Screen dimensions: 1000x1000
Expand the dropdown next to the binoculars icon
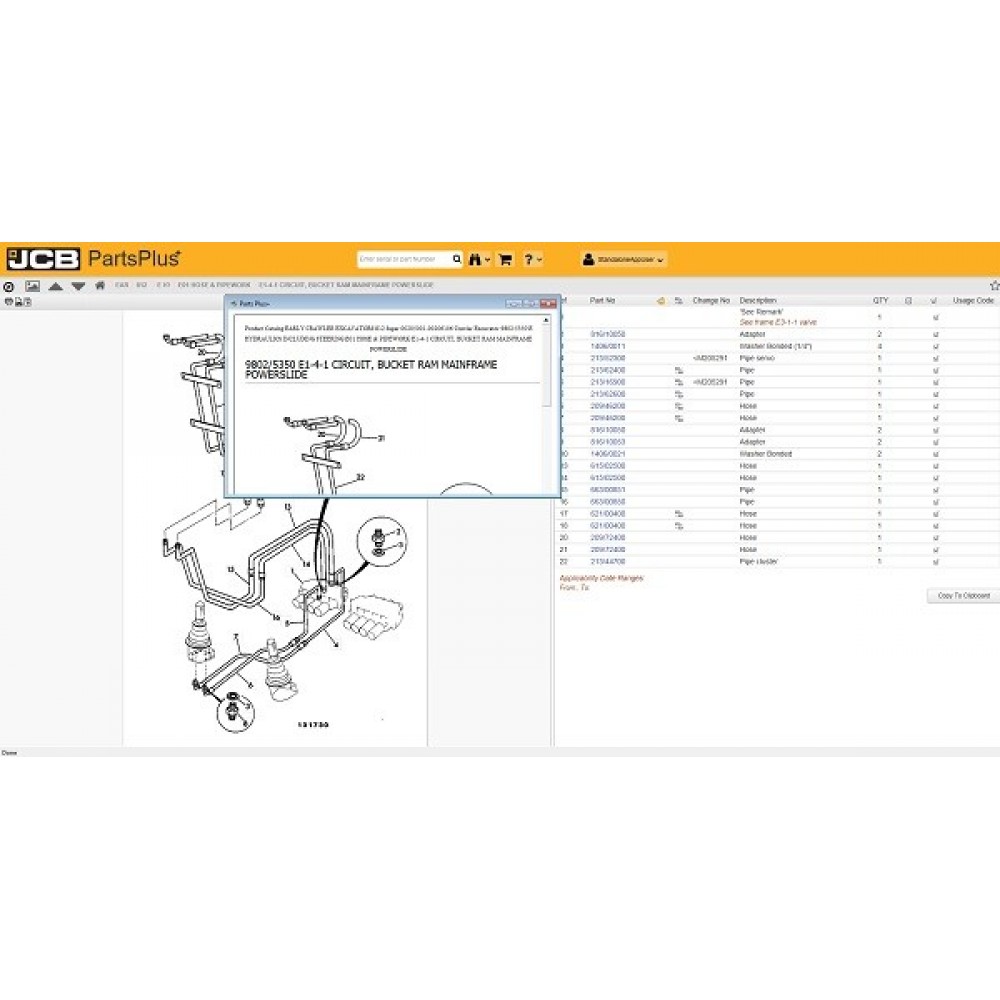pyautogui.click(x=487, y=258)
